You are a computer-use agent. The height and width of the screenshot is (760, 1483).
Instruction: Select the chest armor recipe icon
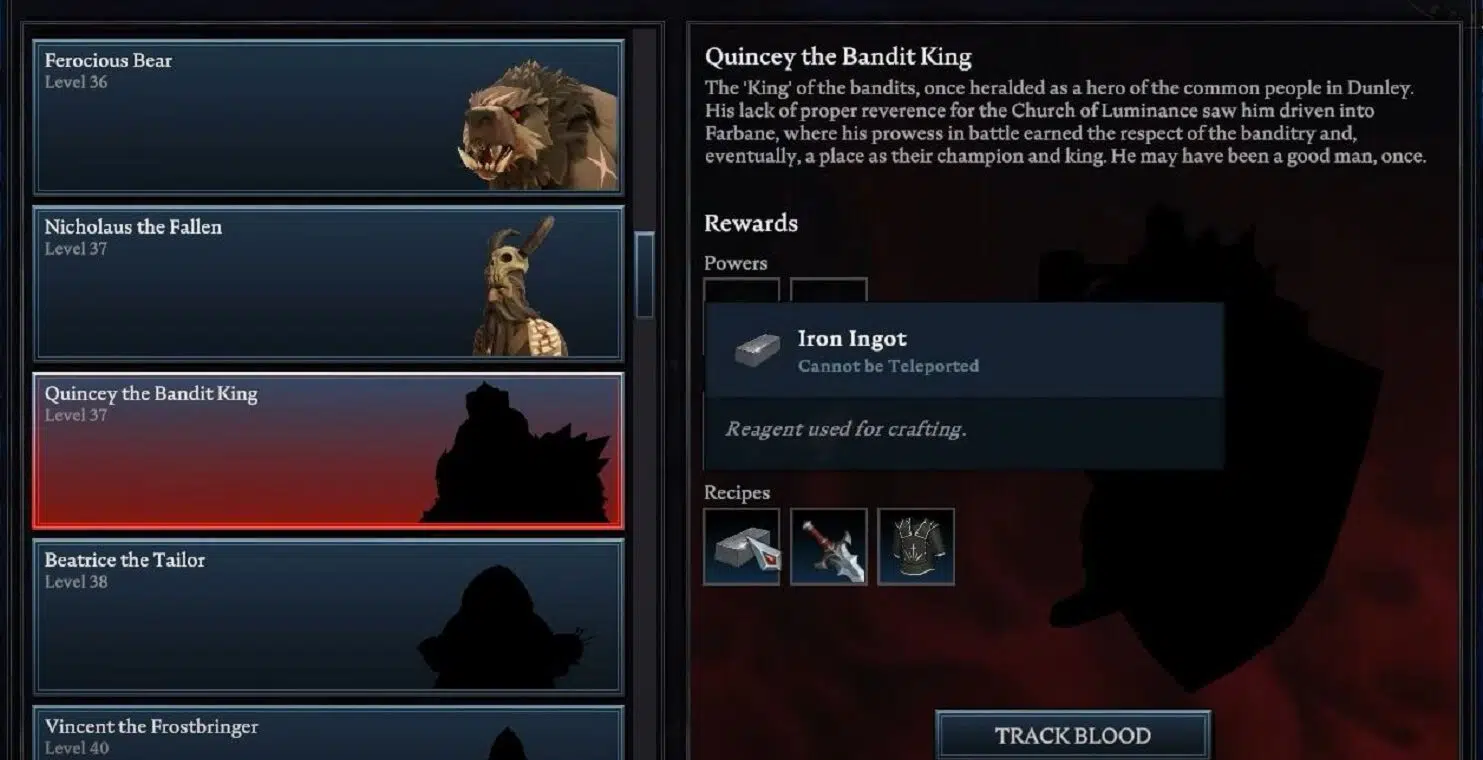(916, 547)
